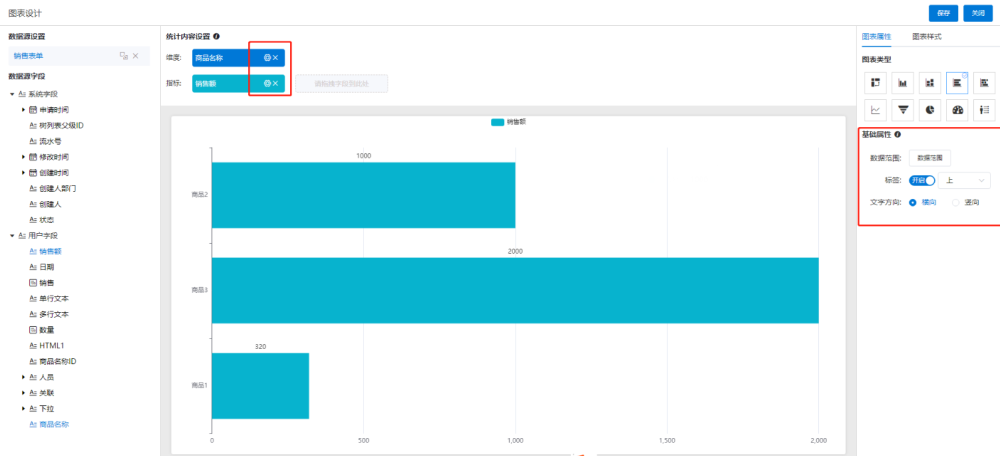Collapse the 系统字段 tree group
This screenshot has height=456, width=1000.
pos(12,94)
